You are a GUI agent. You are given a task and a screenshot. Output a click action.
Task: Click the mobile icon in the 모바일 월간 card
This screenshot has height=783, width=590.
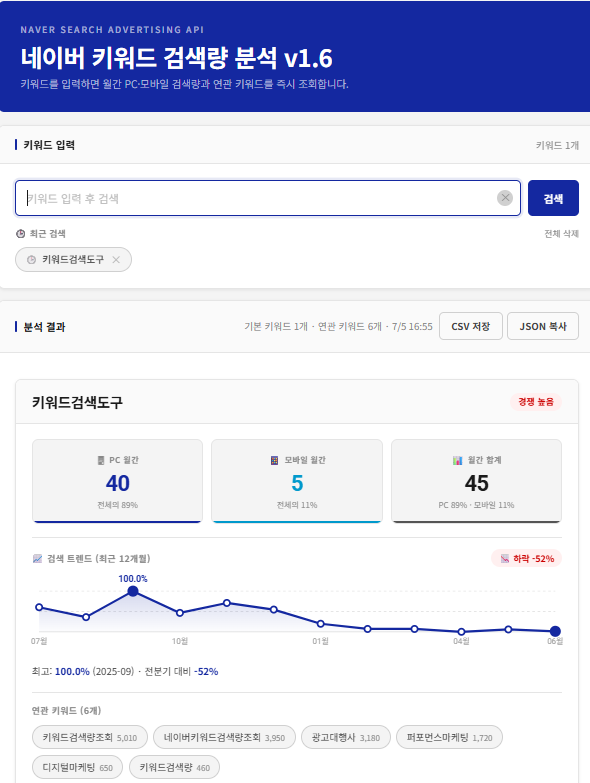pyautogui.click(x=275, y=460)
